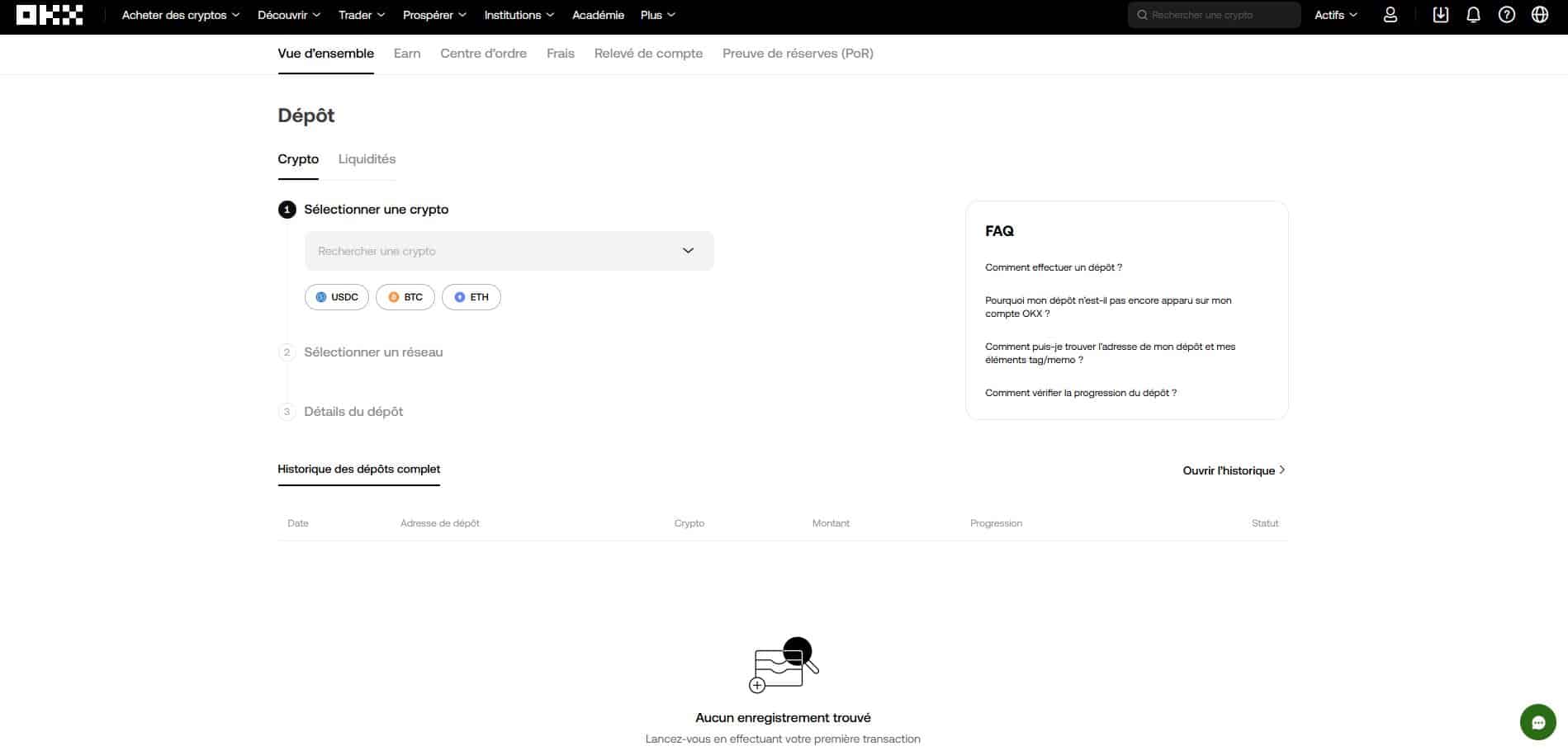Select Historique des dépôts complet tab
The image size is (1568, 751).
pos(358,469)
